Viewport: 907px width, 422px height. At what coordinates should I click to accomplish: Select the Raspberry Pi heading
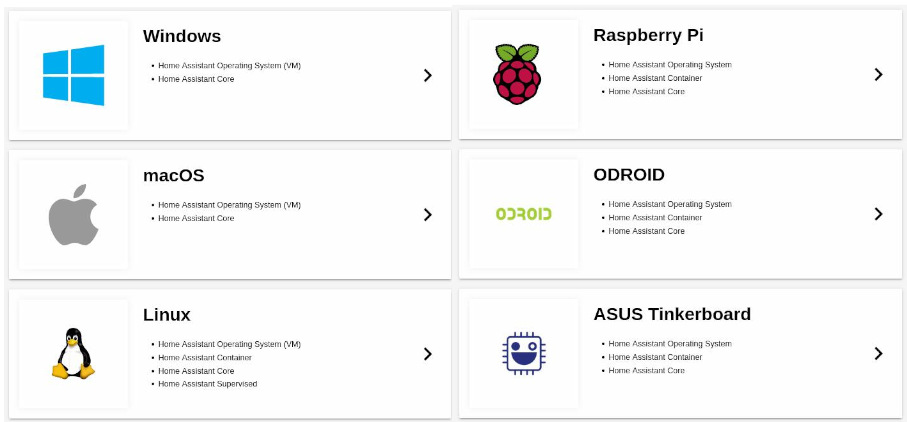tap(648, 35)
